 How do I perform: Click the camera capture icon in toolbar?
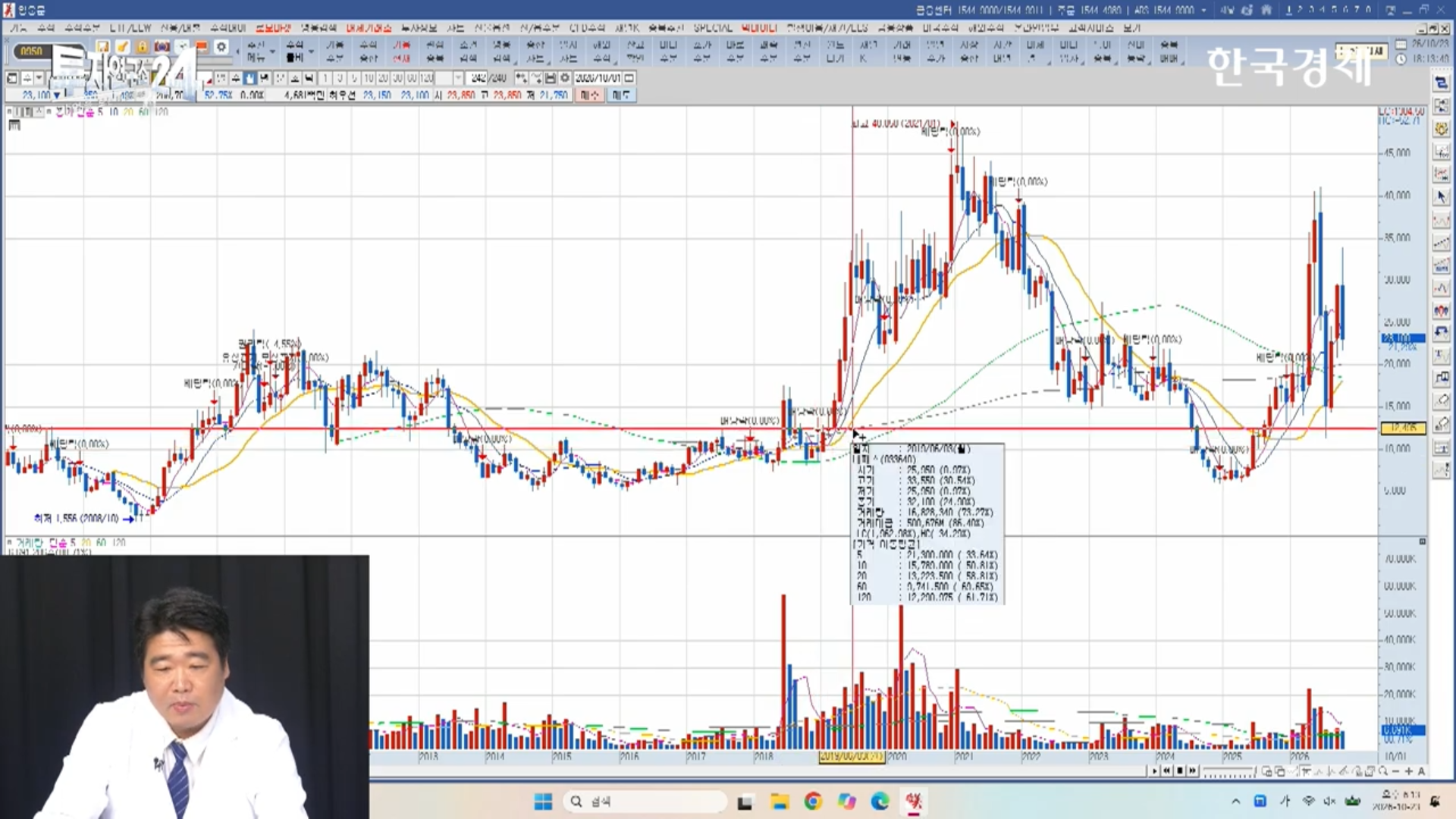162,46
